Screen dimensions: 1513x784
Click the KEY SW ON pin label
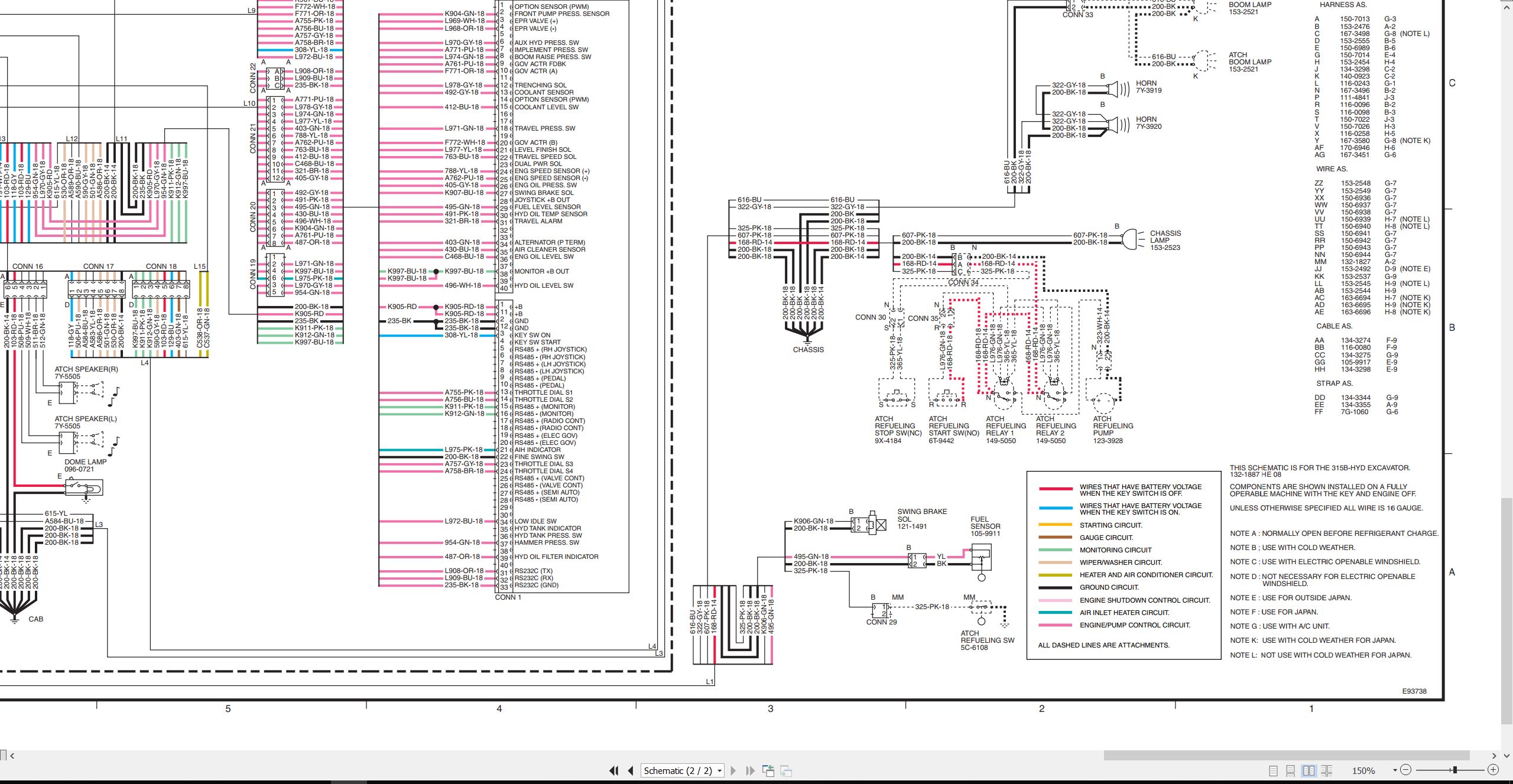[x=532, y=335]
